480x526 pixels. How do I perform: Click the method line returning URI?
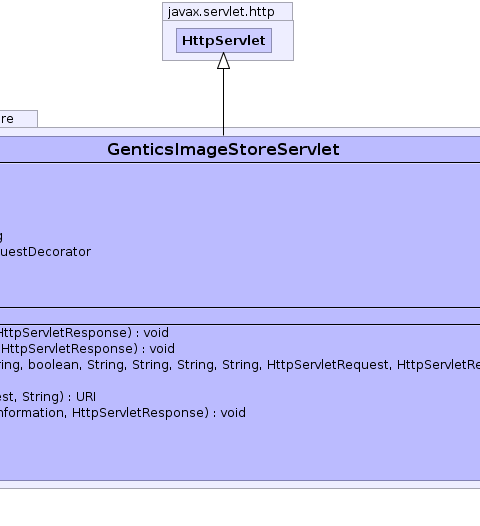(x=48, y=397)
